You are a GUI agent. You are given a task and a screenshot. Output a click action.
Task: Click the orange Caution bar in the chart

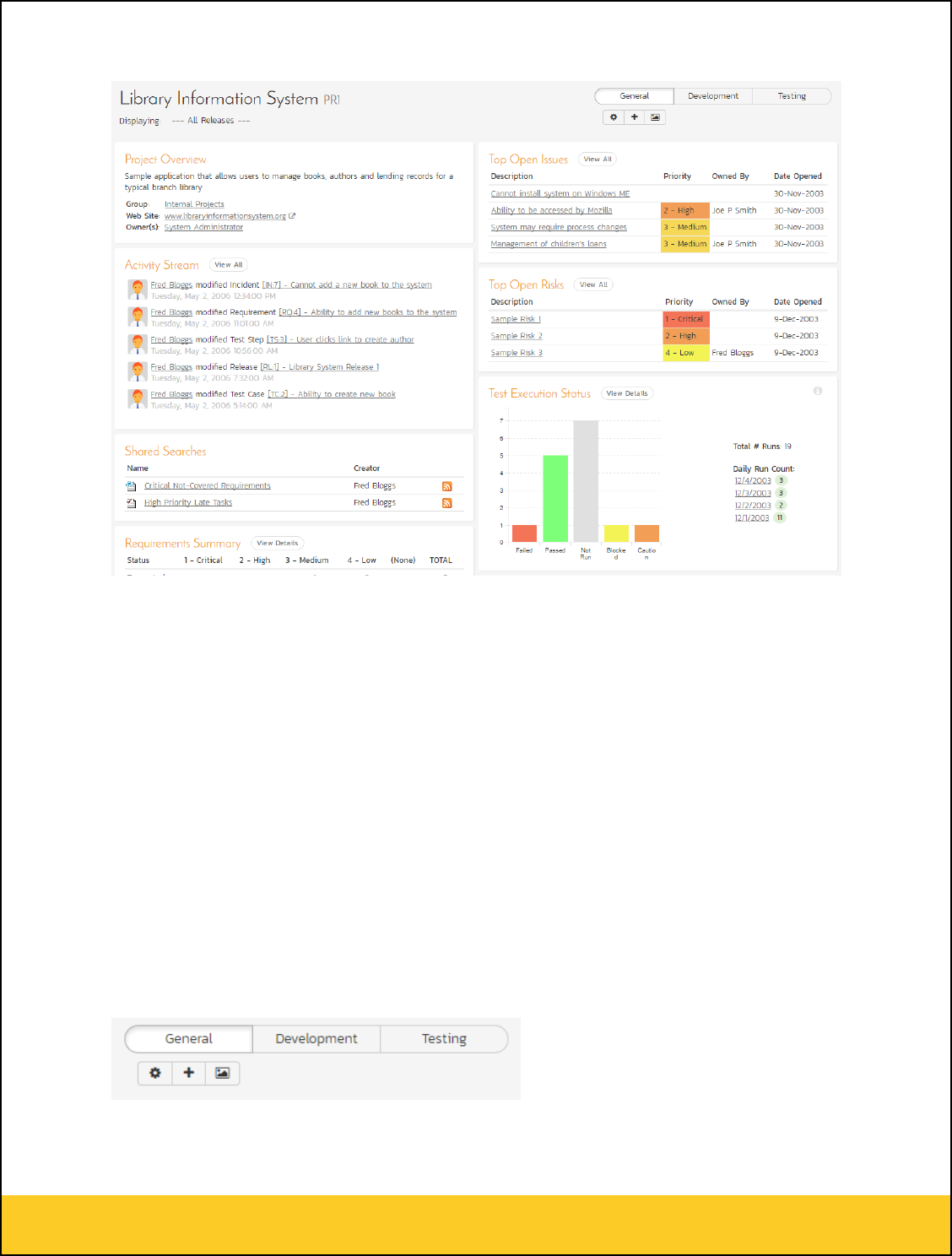[646, 533]
